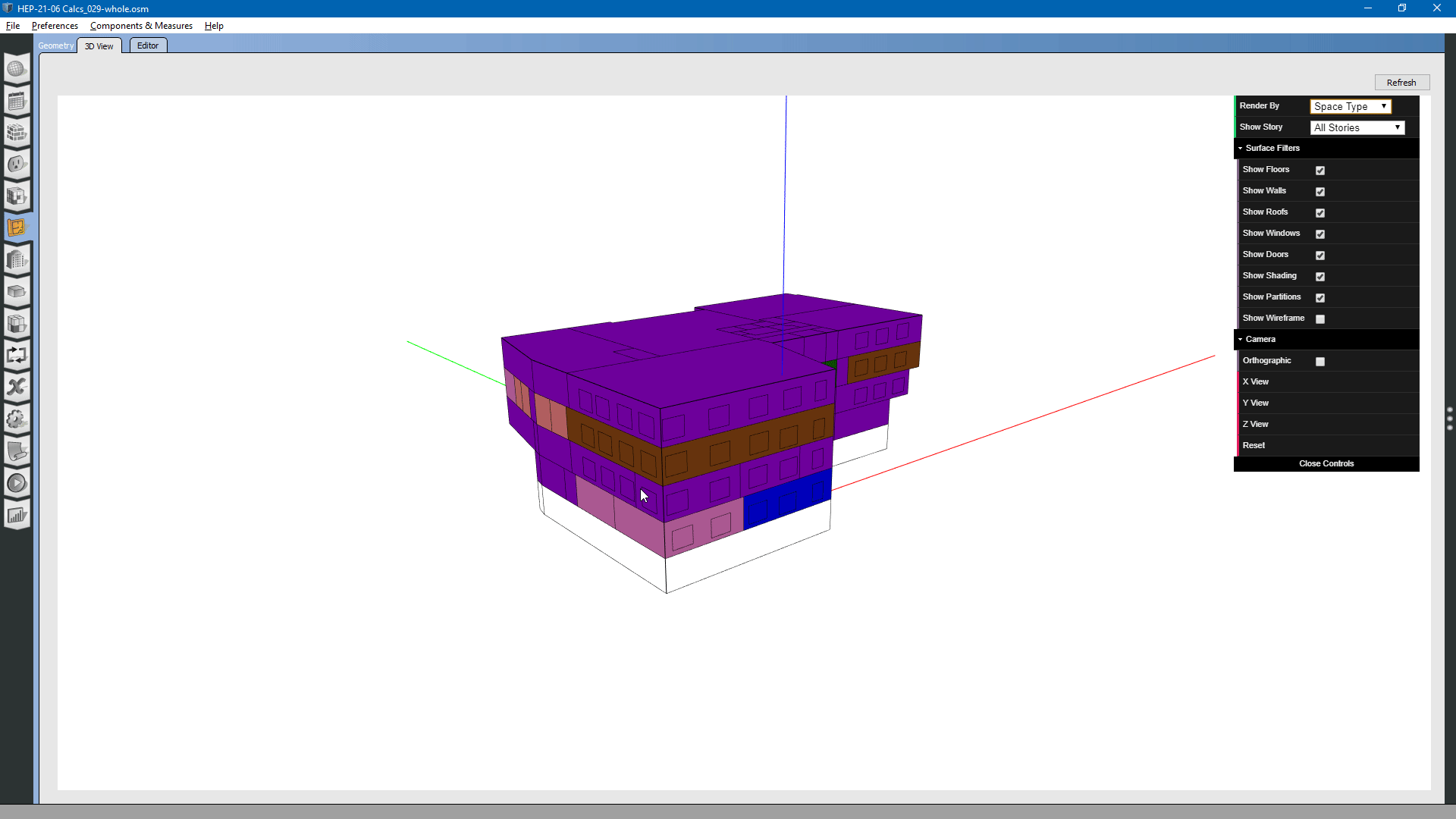Switch to the Editor tab
Screen dimensions: 1456x819
tap(147, 45)
